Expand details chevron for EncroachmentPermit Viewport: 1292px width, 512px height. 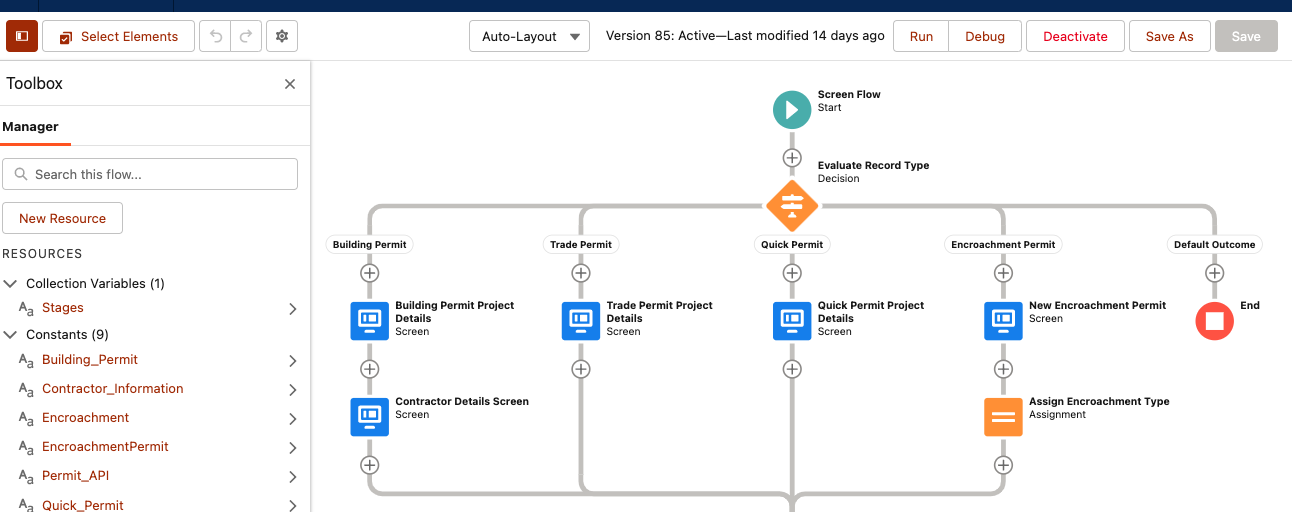pos(293,447)
